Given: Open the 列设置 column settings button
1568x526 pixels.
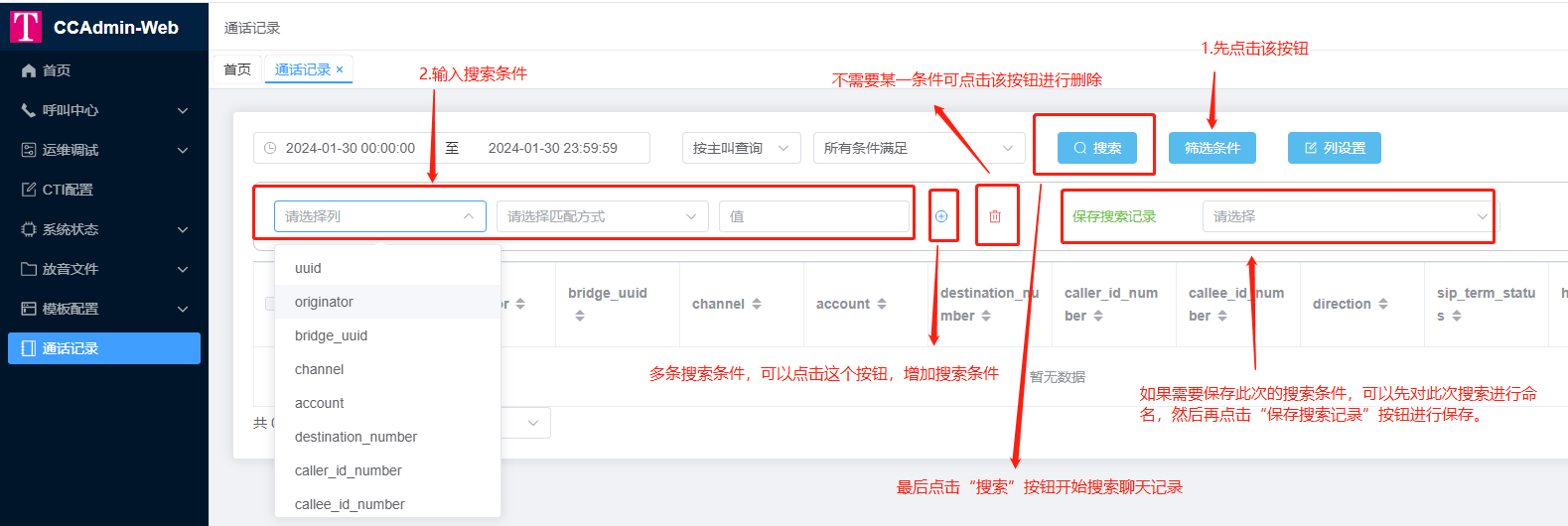Looking at the screenshot, I should coord(1334,148).
